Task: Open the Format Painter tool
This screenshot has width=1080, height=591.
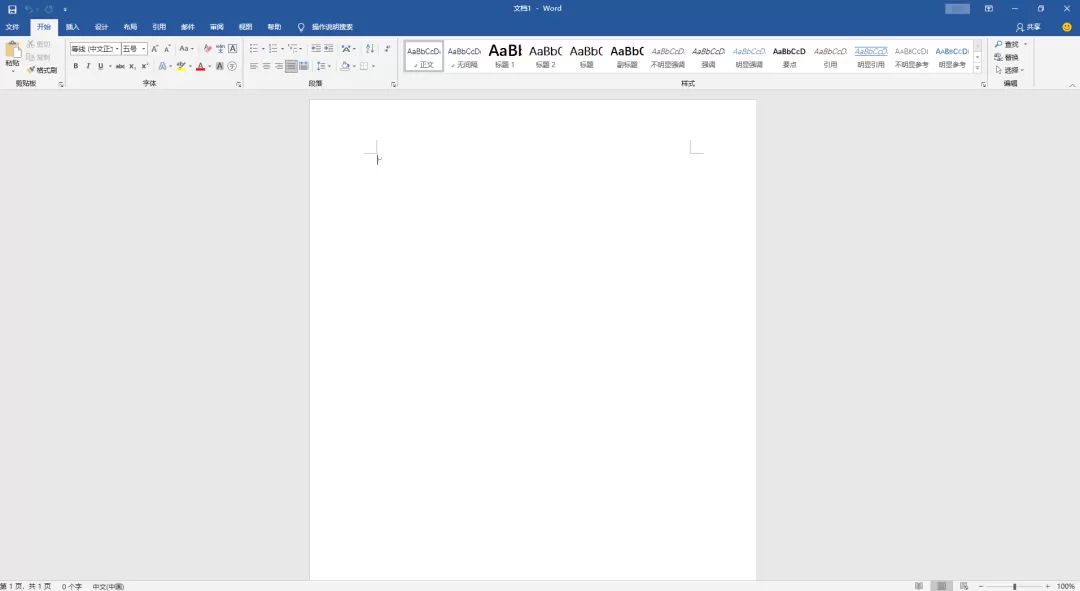Action: [44, 69]
